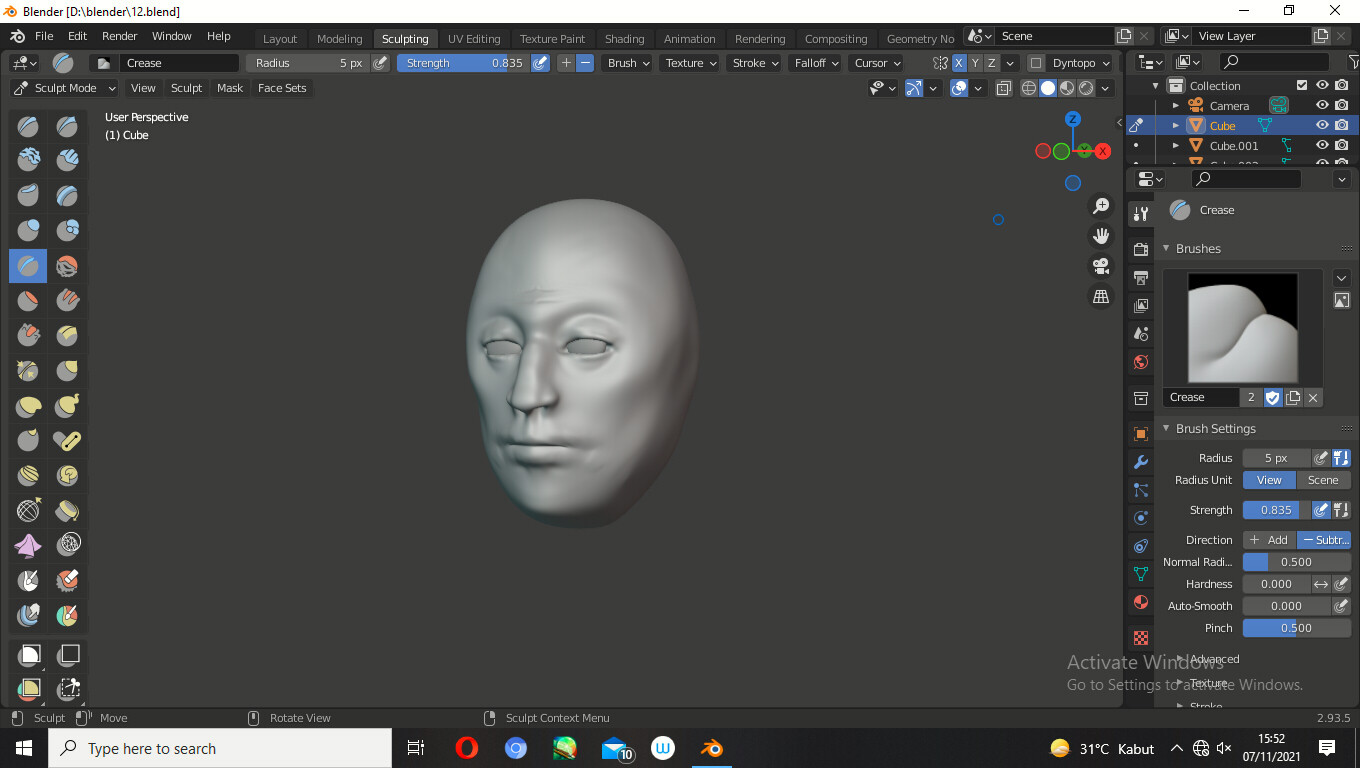Image resolution: width=1360 pixels, height=768 pixels.
Task: Switch to the UV Editing workspace tab
Action: [474, 38]
